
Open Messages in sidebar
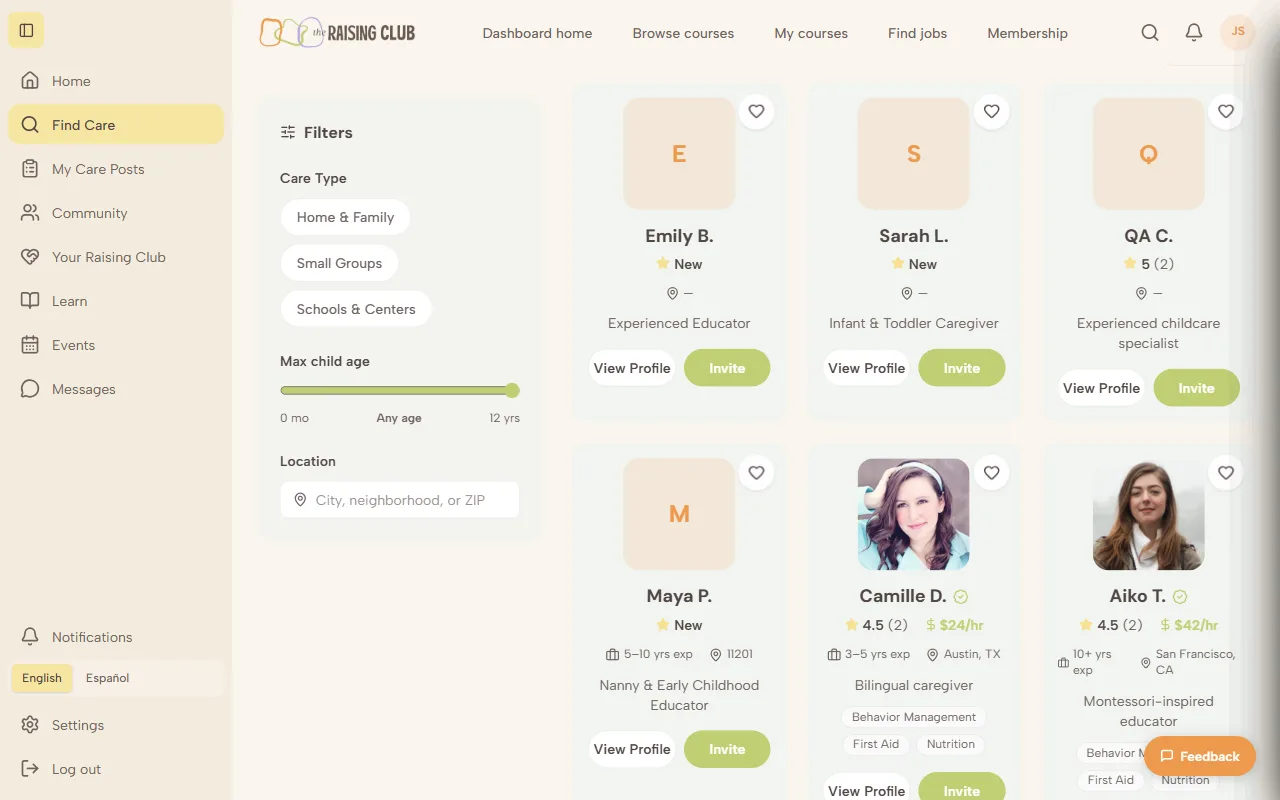(116, 389)
